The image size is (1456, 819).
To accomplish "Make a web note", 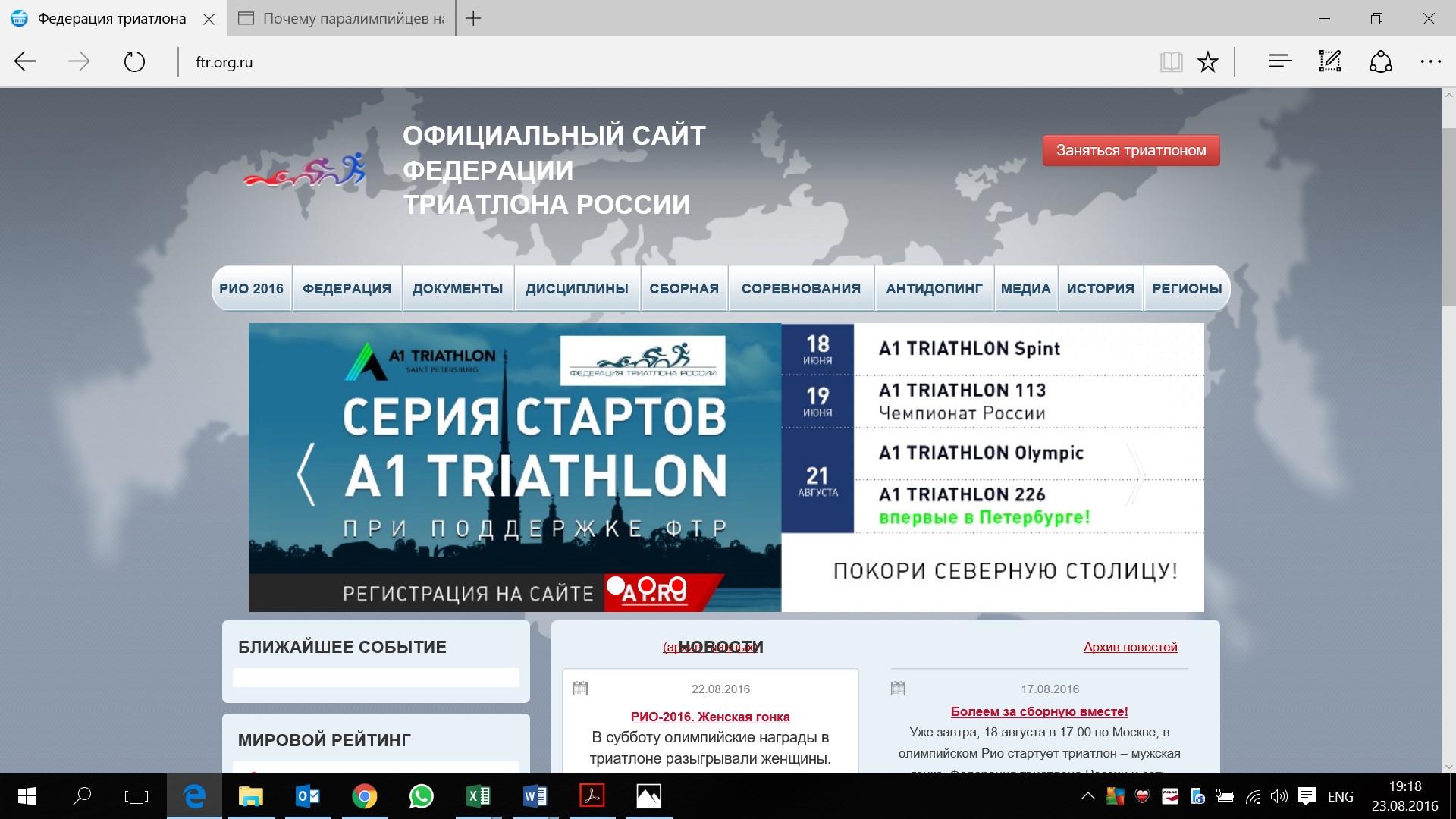I will tap(1330, 61).
